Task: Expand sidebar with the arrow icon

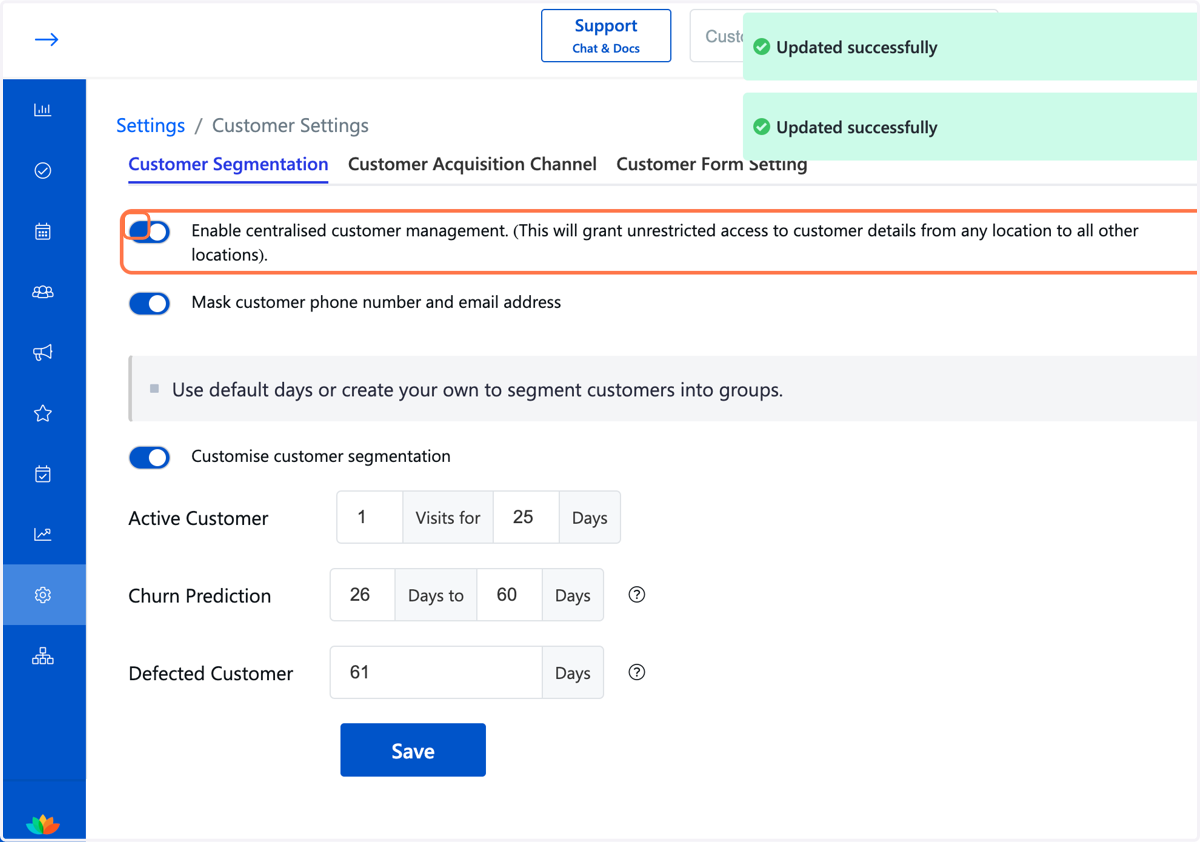Action: 46,39
